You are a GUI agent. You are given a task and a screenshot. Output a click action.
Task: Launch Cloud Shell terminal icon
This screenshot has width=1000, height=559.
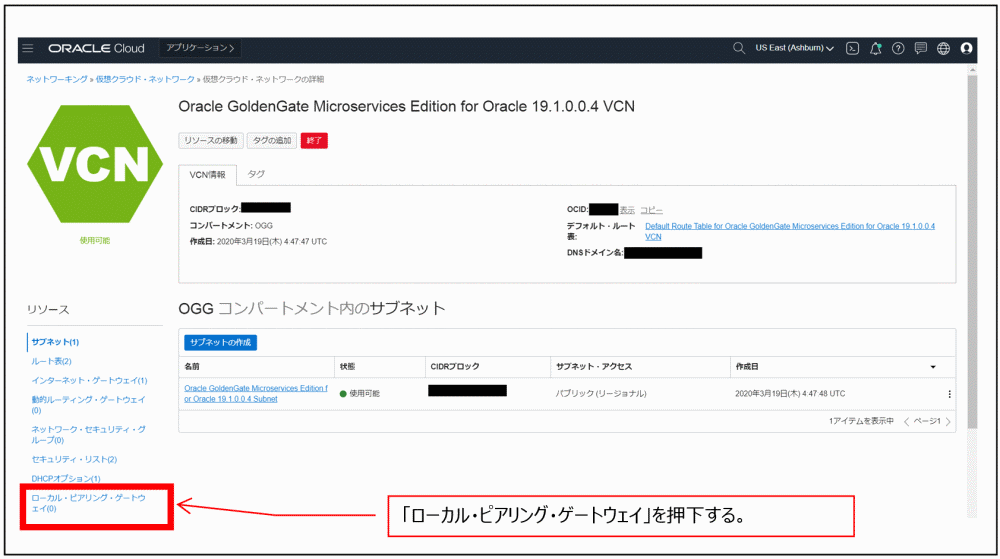(x=852, y=48)
